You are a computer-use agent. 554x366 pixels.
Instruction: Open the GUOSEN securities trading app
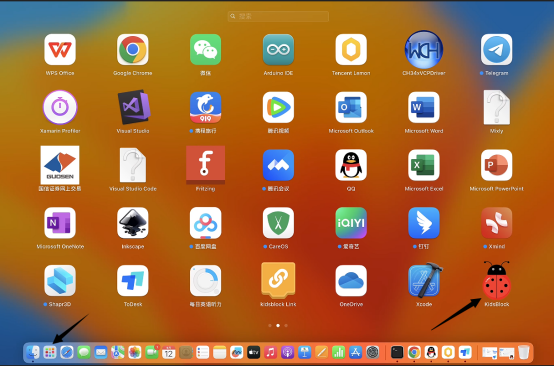click(x=60, y=165)
